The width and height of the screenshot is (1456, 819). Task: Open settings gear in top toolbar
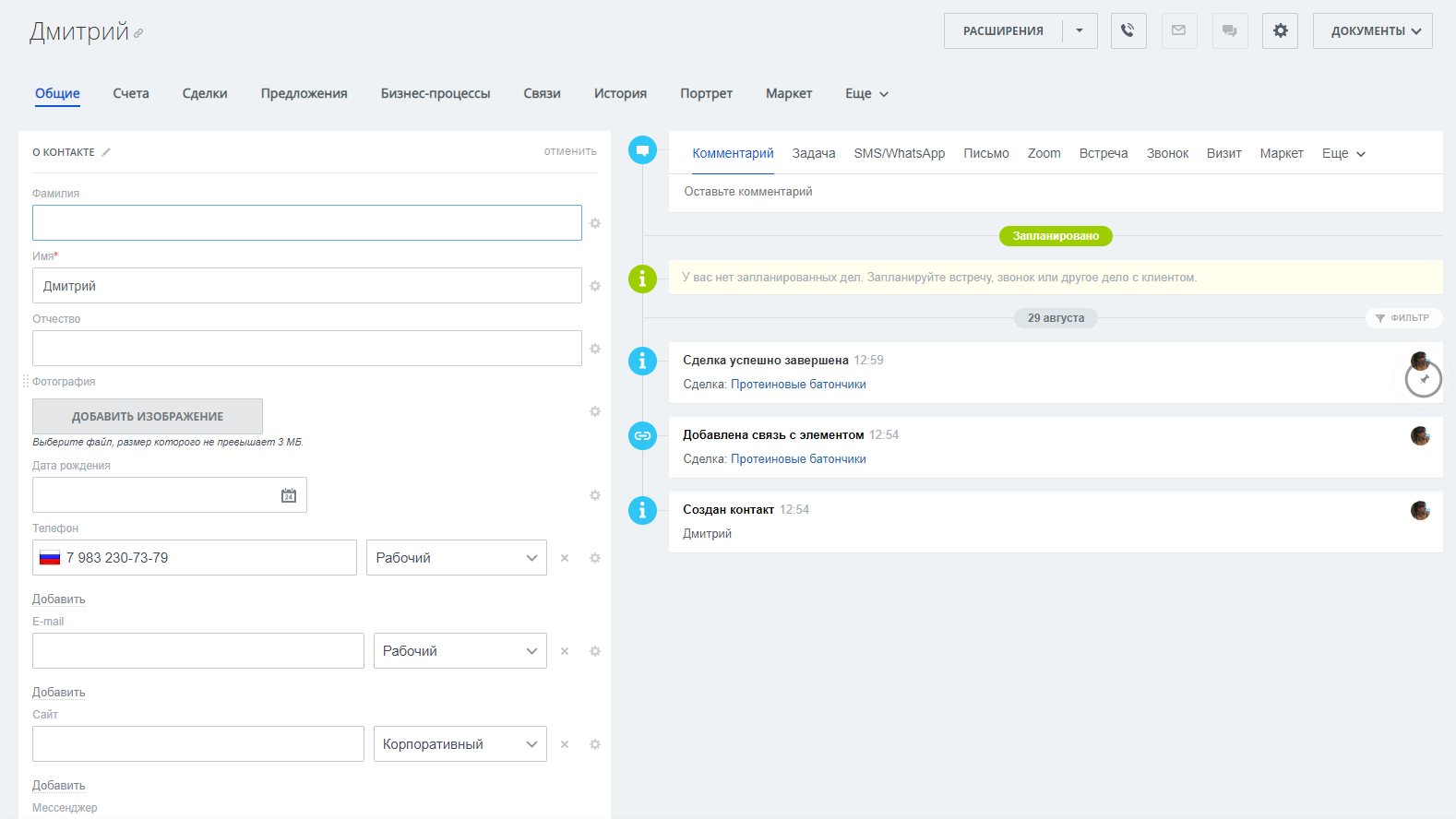point(1280,30)
